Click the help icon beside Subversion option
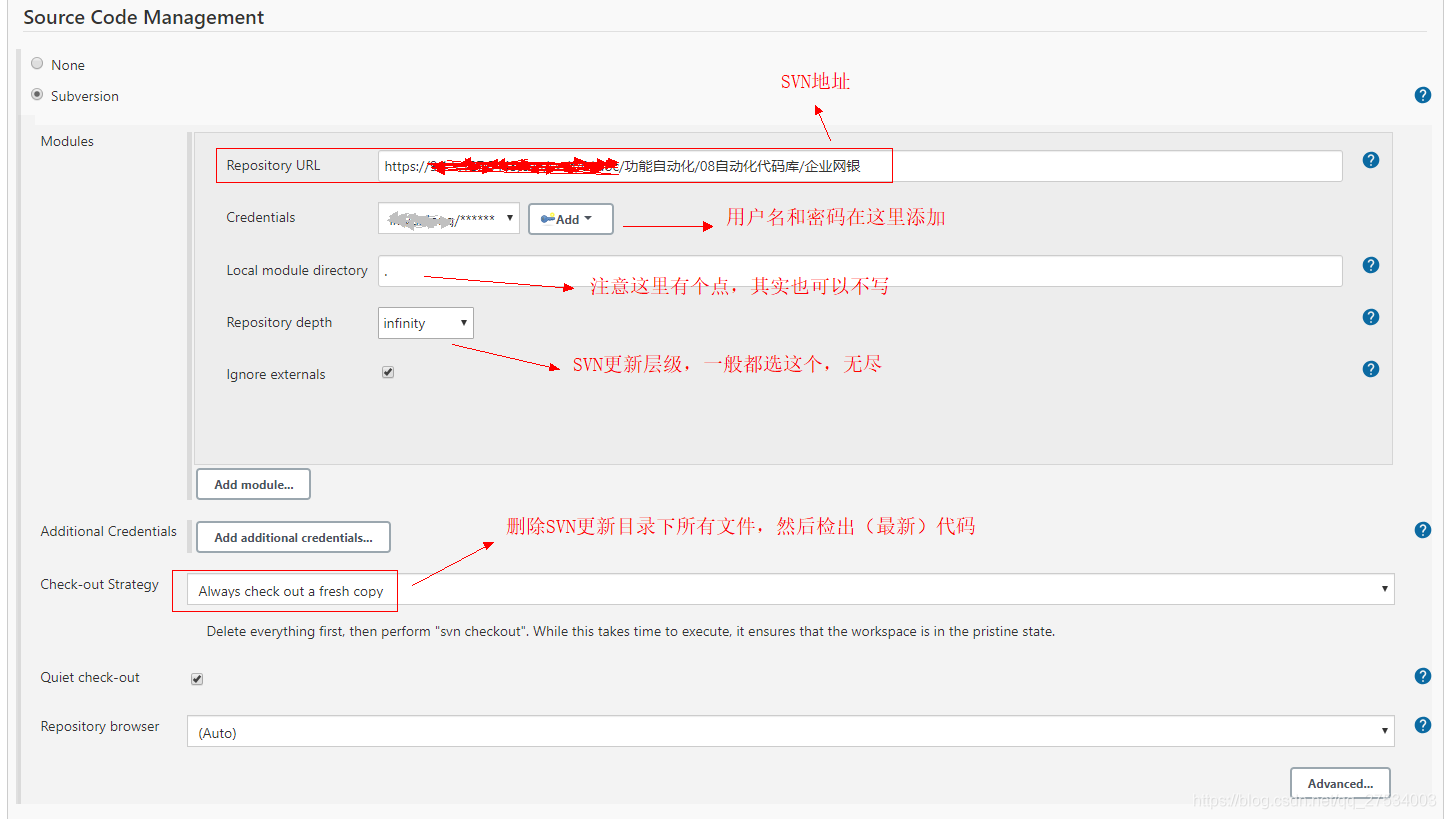1446x819 pixels. (x=1422, y=94)
